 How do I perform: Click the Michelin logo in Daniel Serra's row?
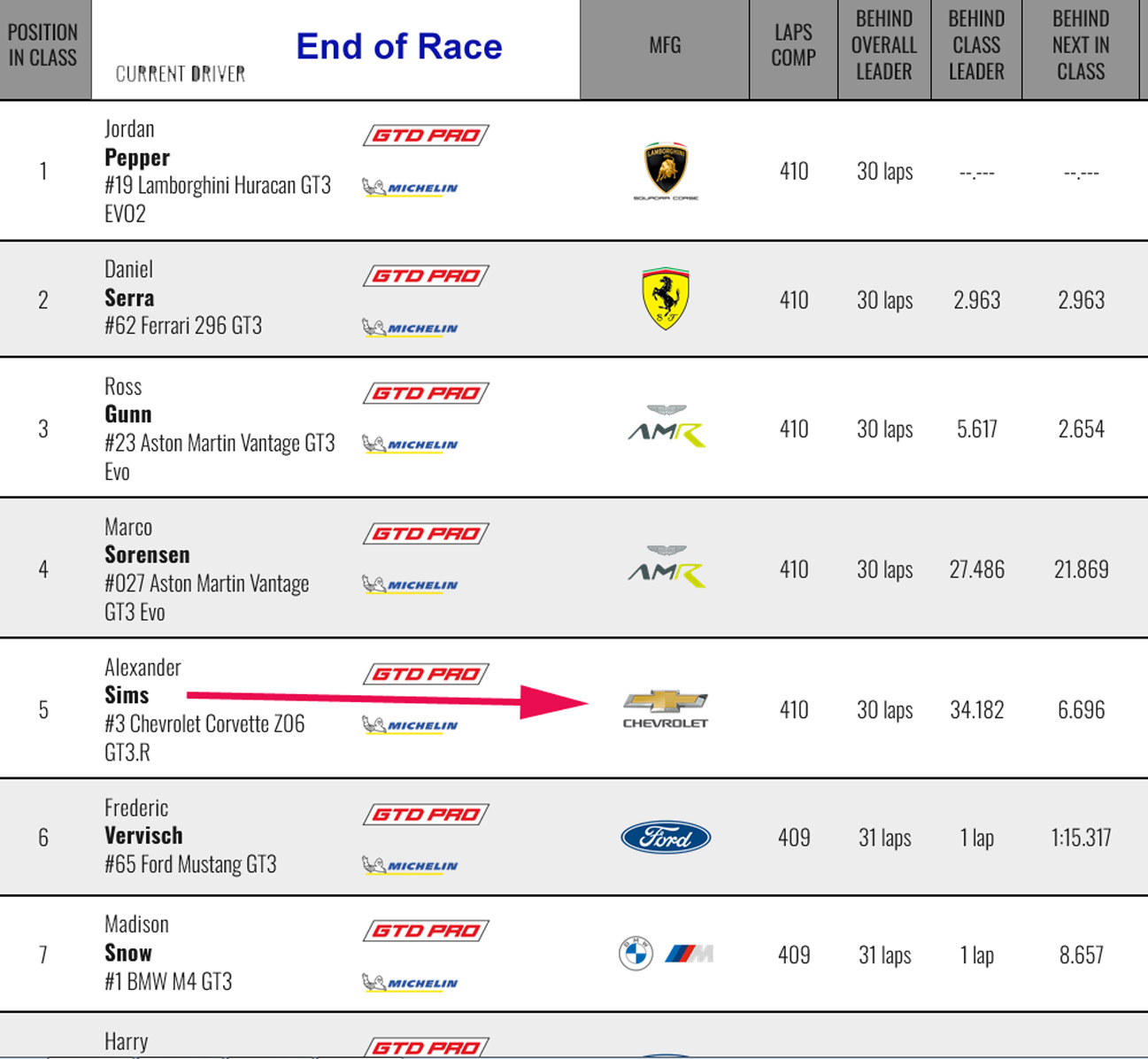click(410, 329)
